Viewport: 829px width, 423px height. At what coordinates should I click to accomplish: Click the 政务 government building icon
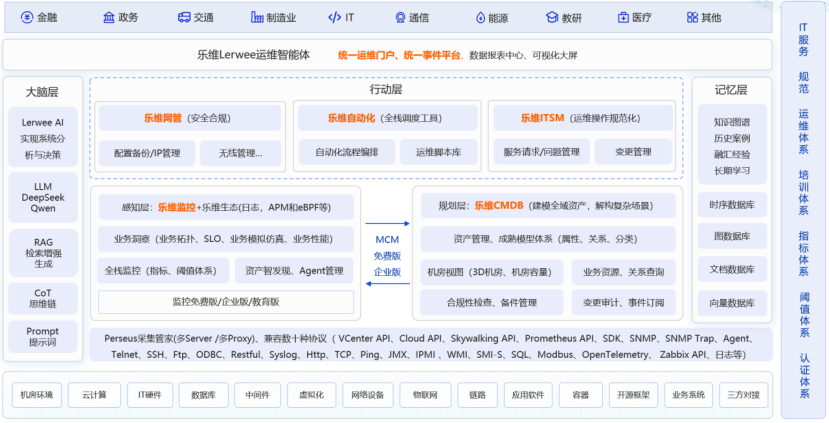(109, 17)
